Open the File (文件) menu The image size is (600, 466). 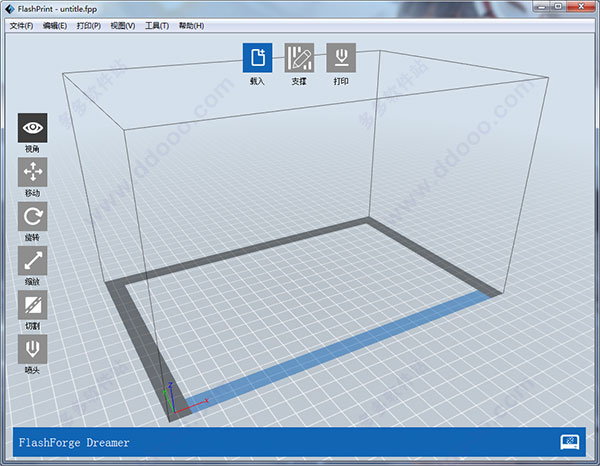21,26
